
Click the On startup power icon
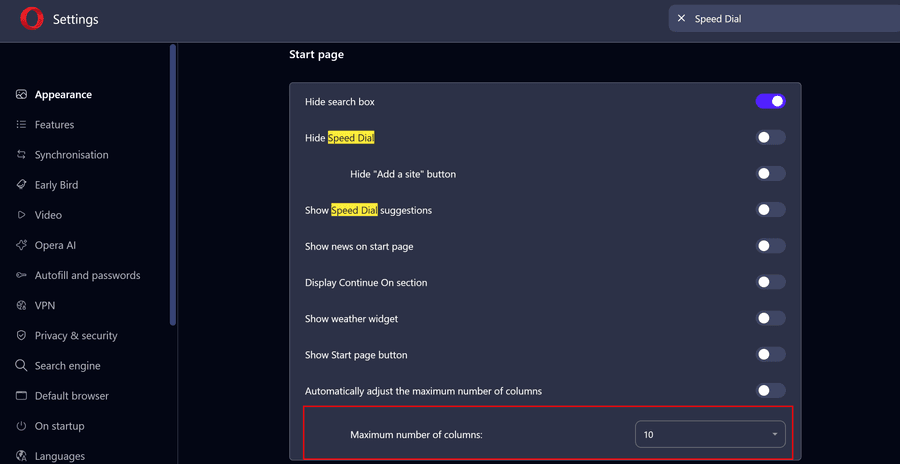click(x=21, y=426)
